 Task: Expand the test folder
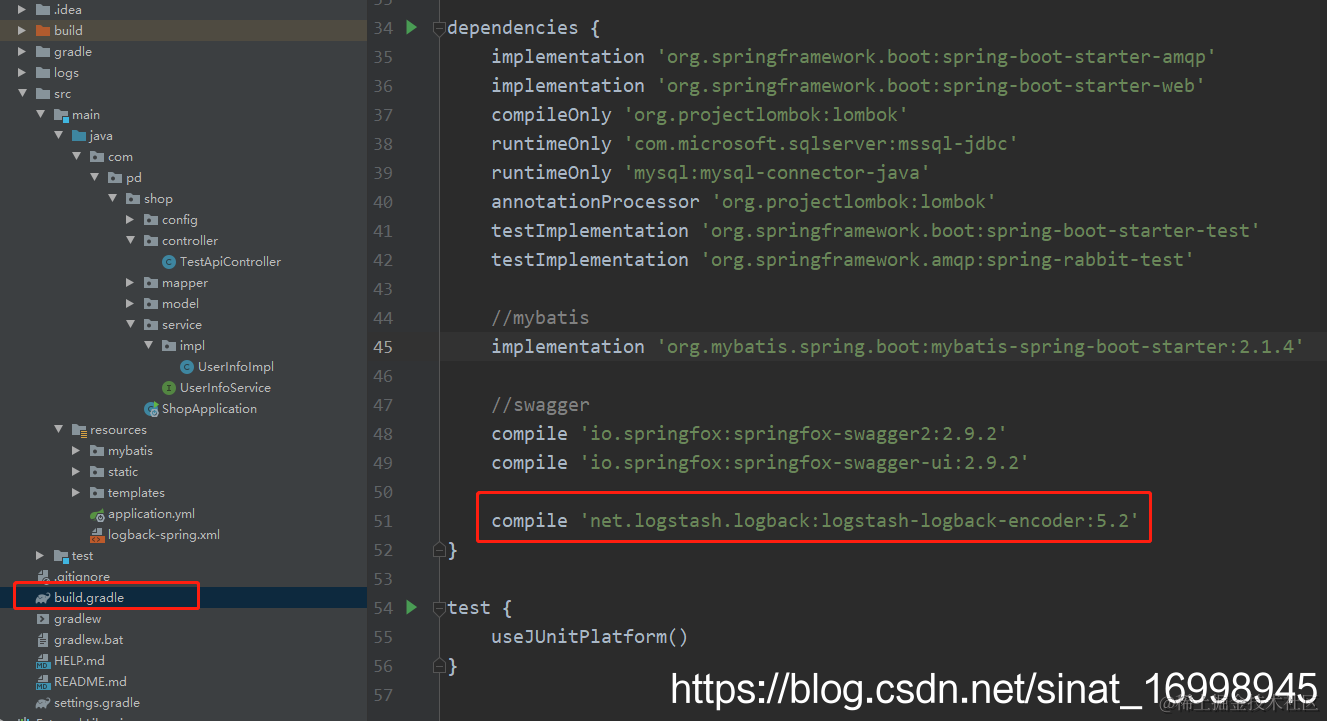coord(41,556)
